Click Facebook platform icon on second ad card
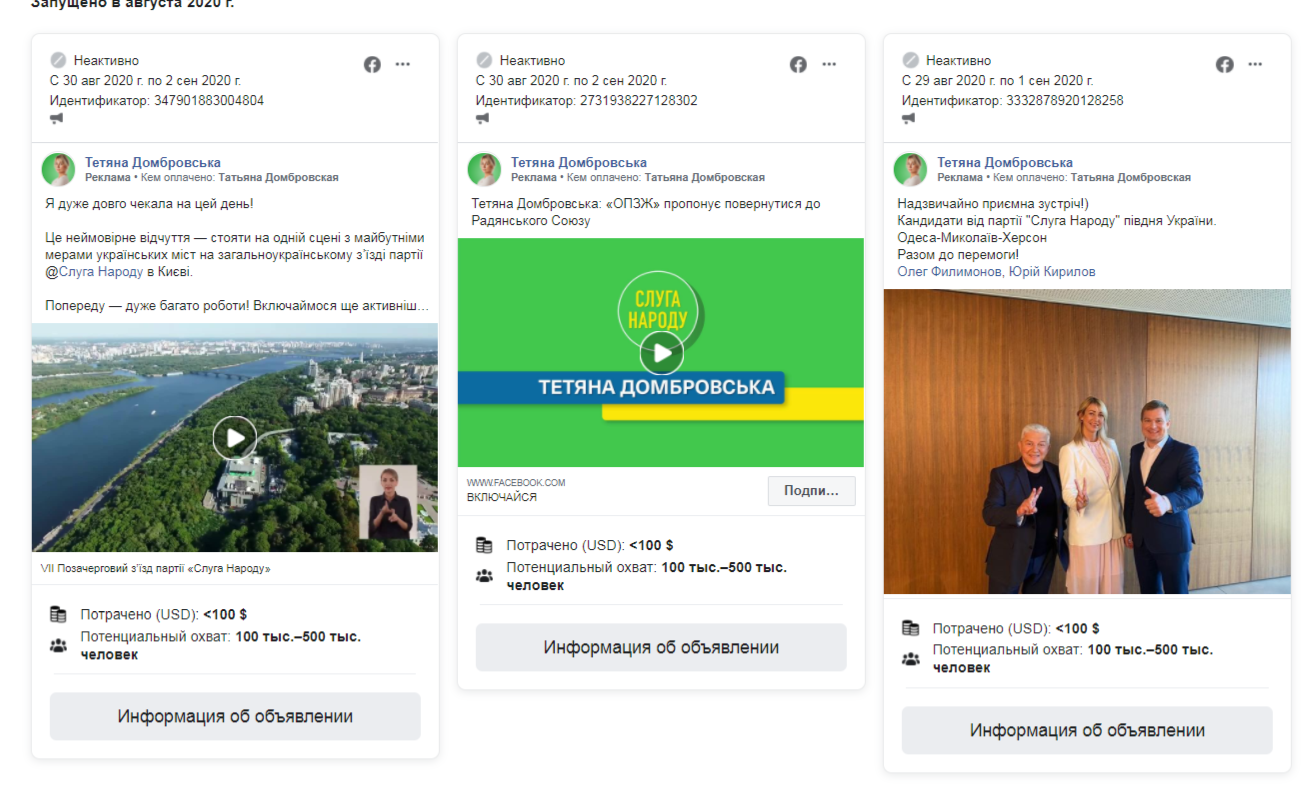This screenshot has width=1302, height=787. (798, 64)
